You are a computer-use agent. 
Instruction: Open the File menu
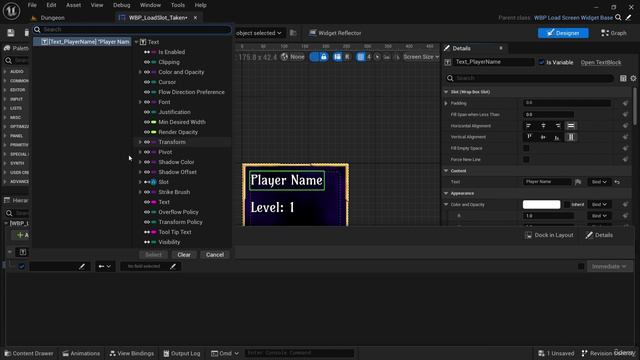[32, 5]
